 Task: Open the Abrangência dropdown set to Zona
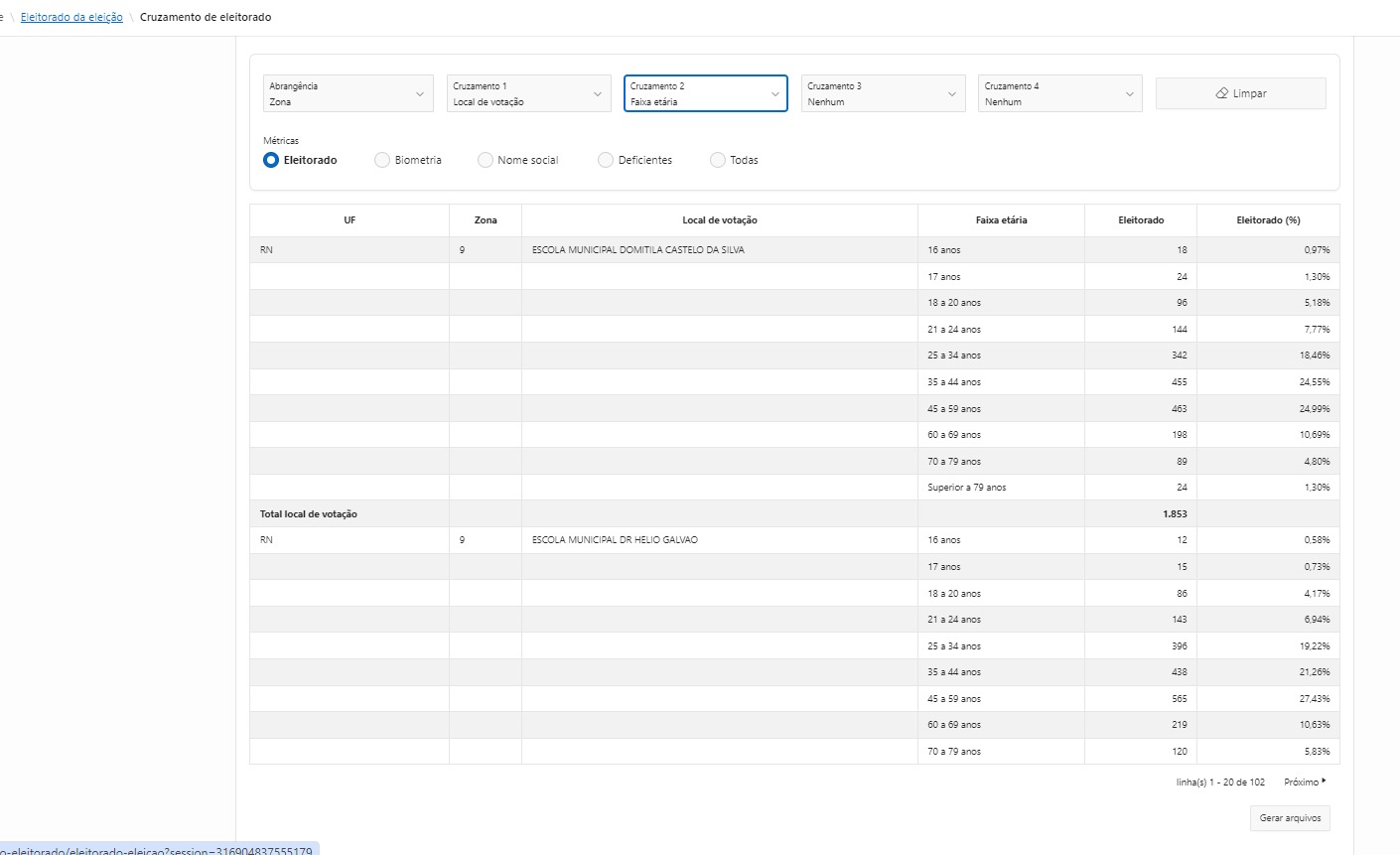(x=348, y=93)
